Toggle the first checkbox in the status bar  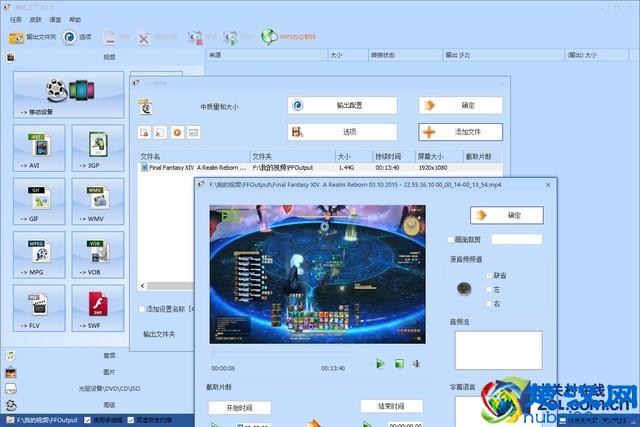coord(87,420)
